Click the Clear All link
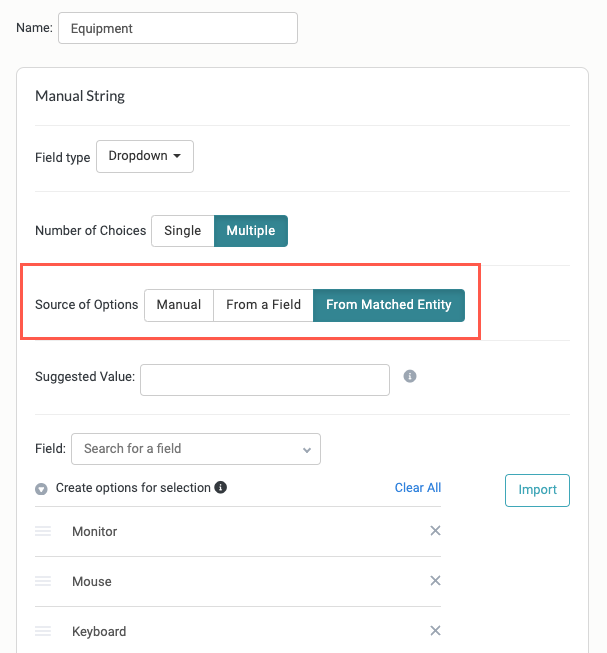The image size is (607, 653). pyautogui.click(x=418, y=488)
